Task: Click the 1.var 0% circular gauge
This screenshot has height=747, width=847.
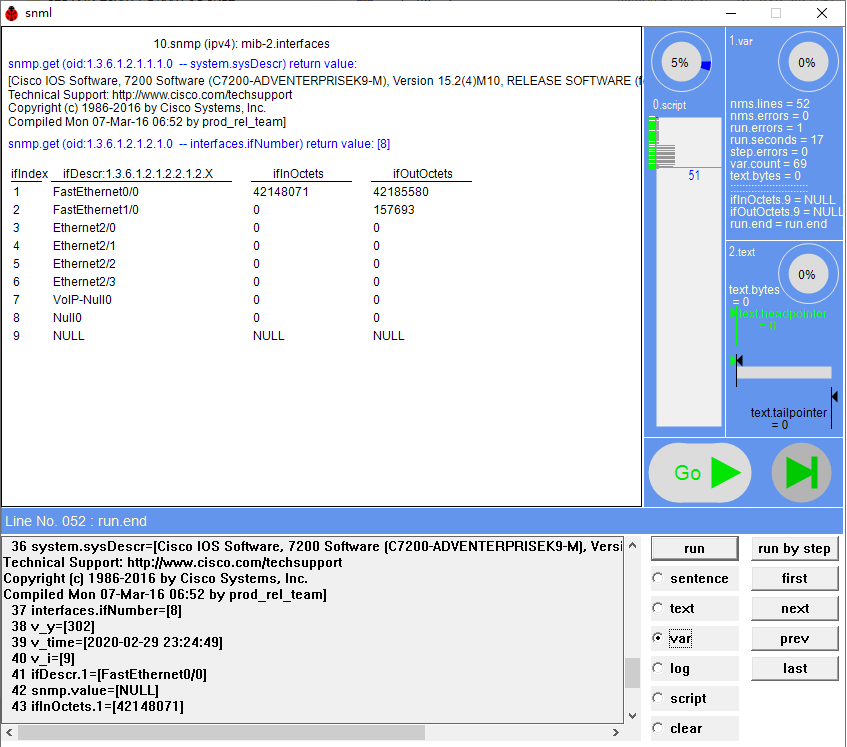Action: point(807,63)
